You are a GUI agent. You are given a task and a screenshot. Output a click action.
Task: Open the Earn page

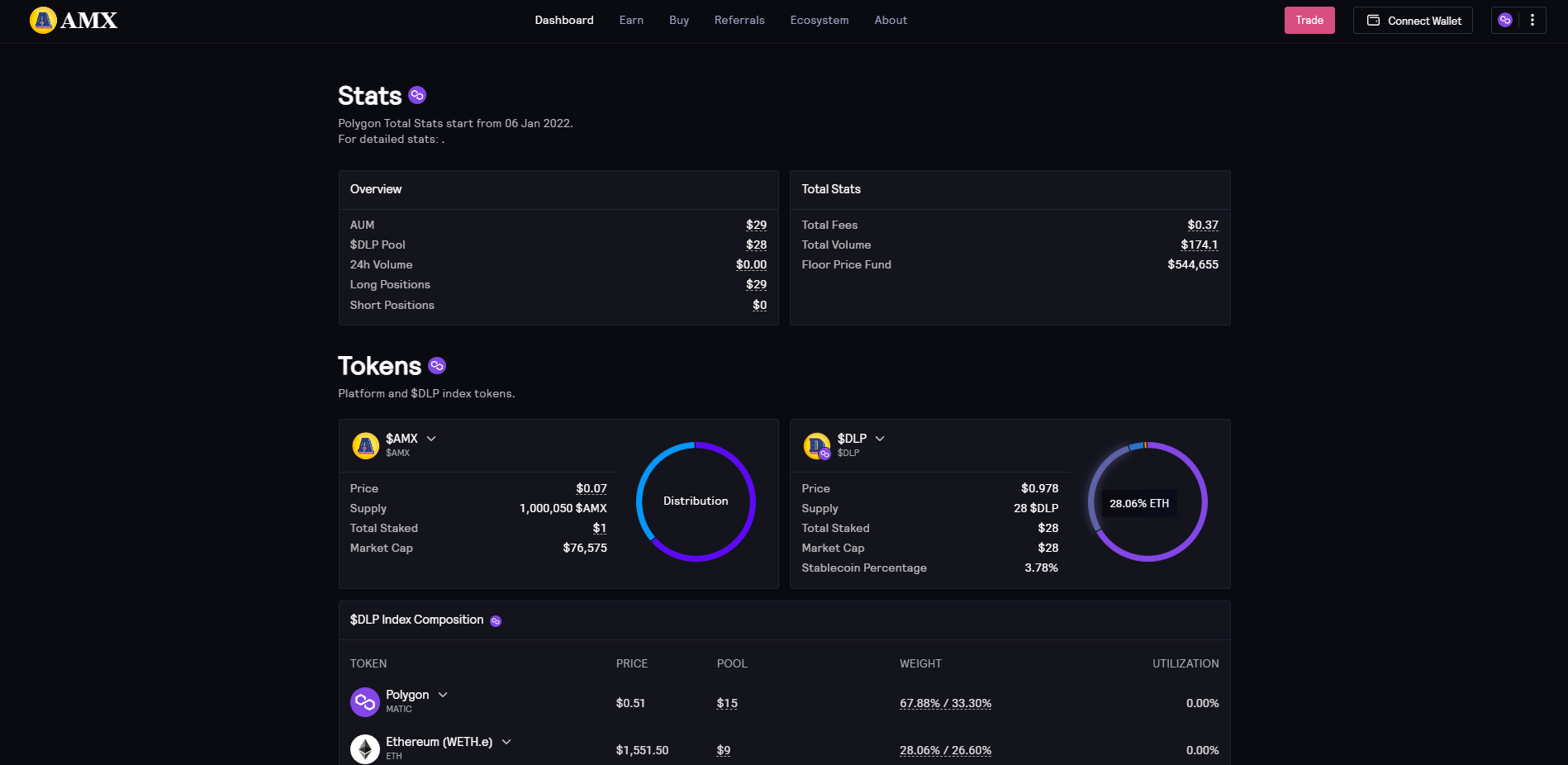[631, 20]
